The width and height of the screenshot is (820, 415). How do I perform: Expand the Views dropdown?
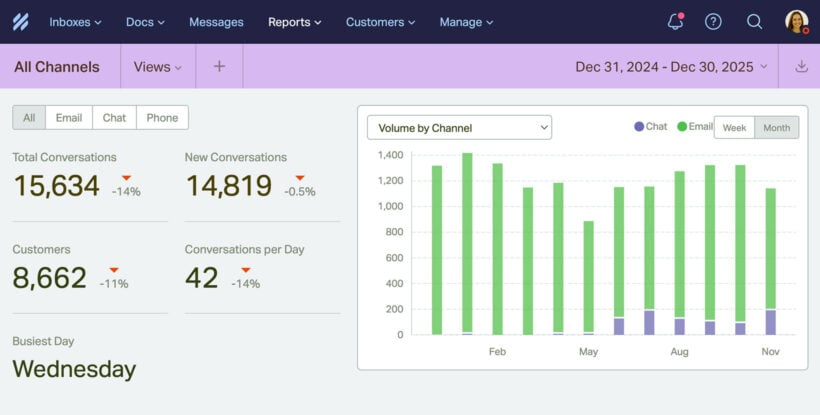pos(158,67)
